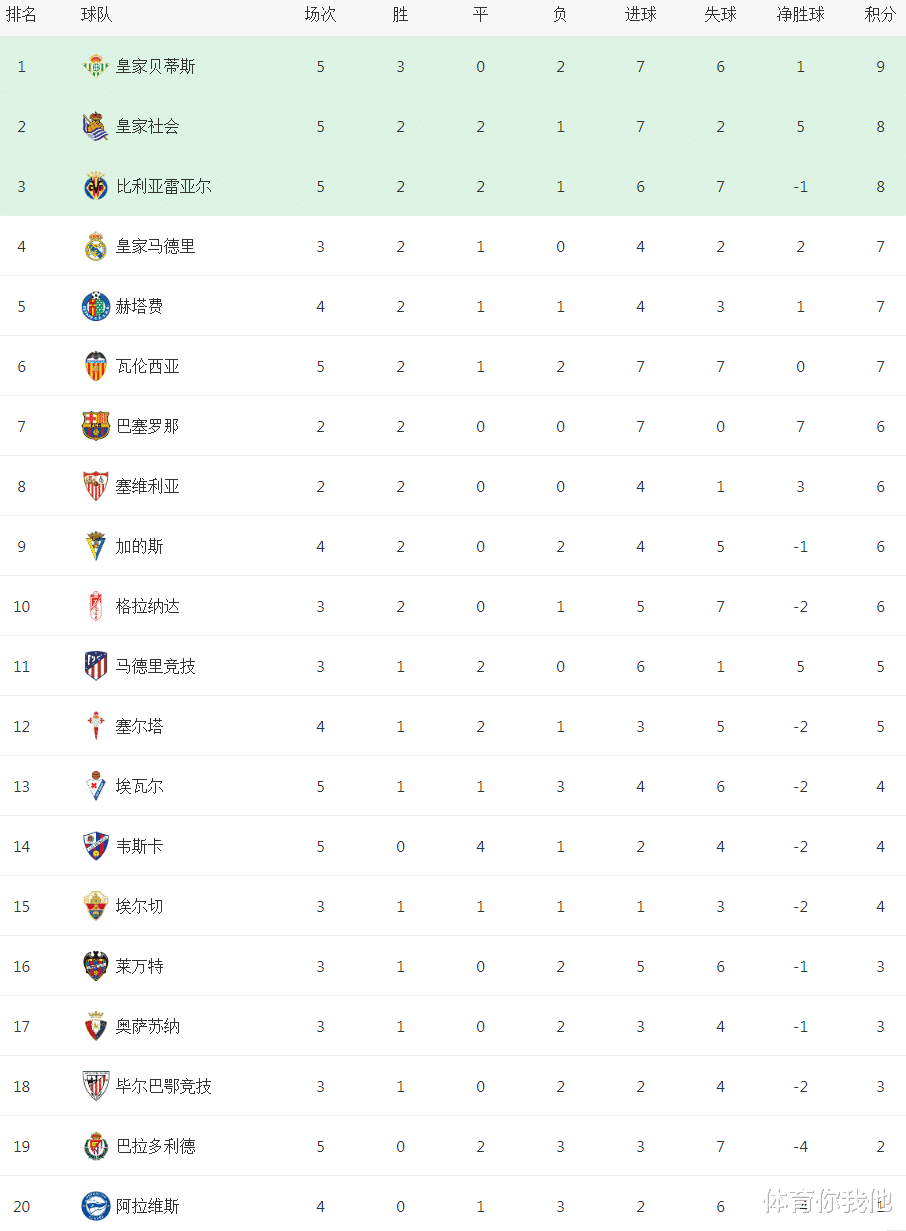Open the 马德里竞技 team link
This screenshot has width=906, height=1231.
click(155, 666)
